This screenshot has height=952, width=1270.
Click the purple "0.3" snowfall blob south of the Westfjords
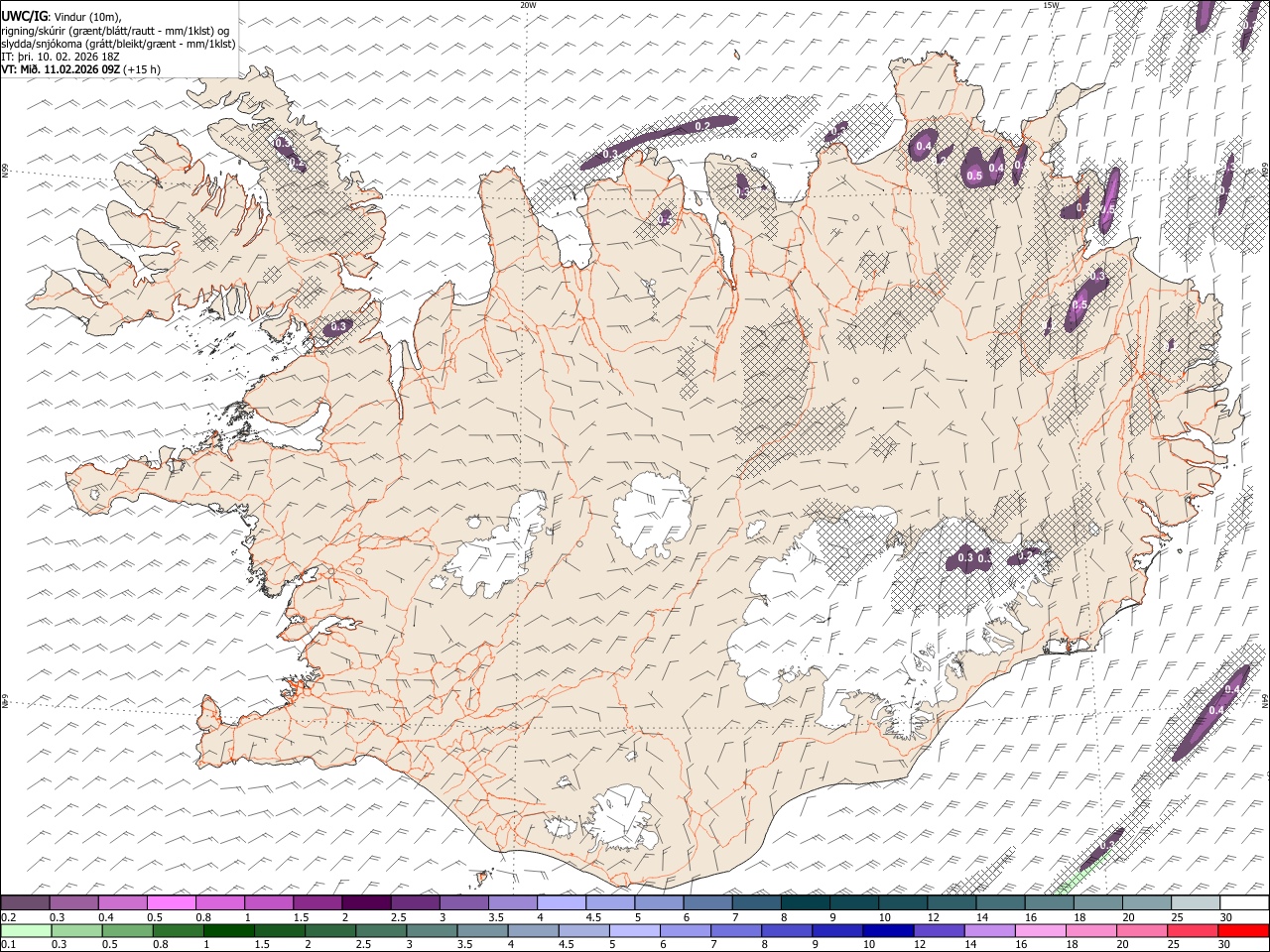[x=338, y=326]
